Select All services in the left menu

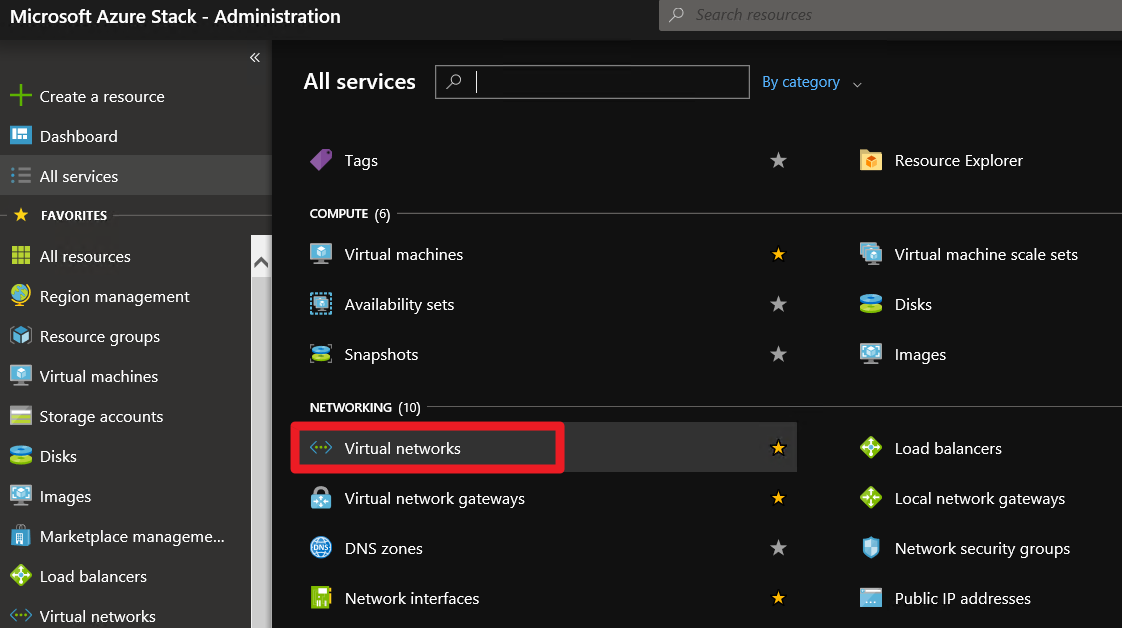(78, 176)
